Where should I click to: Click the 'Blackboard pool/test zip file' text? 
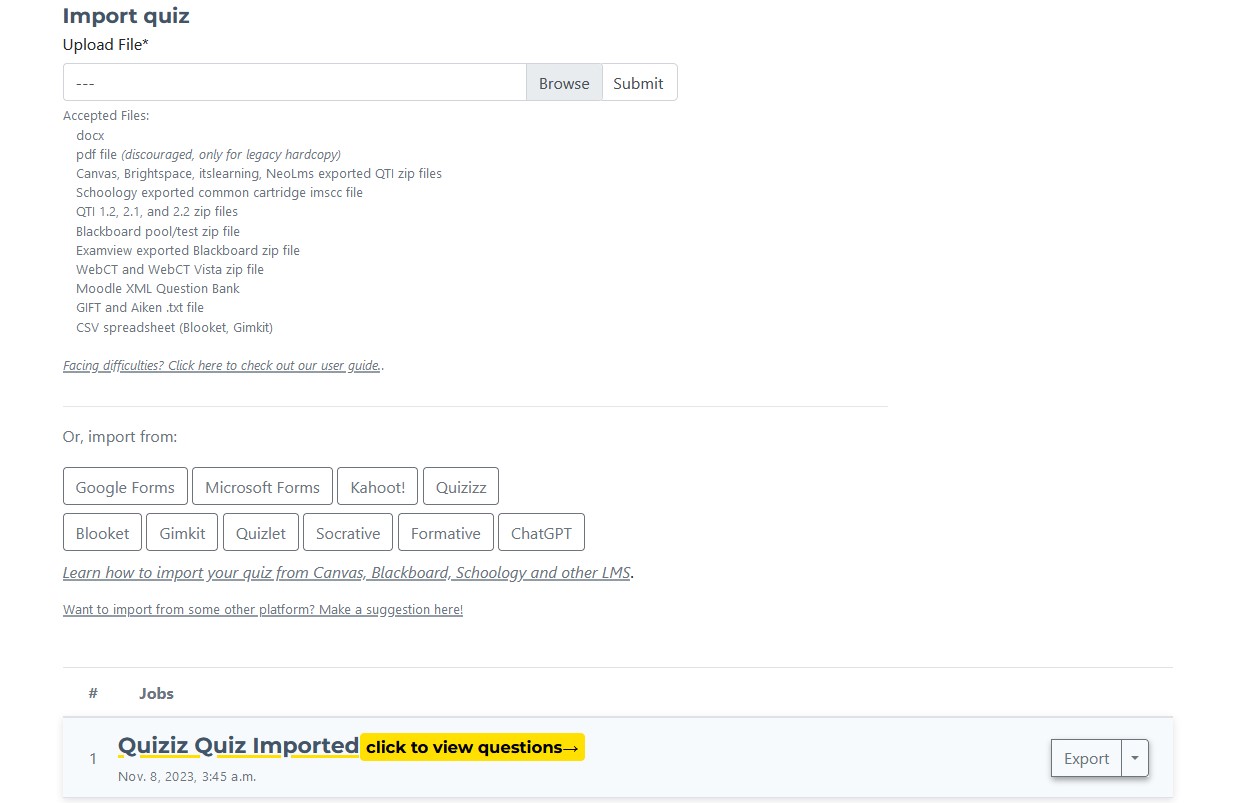(158, 231)
